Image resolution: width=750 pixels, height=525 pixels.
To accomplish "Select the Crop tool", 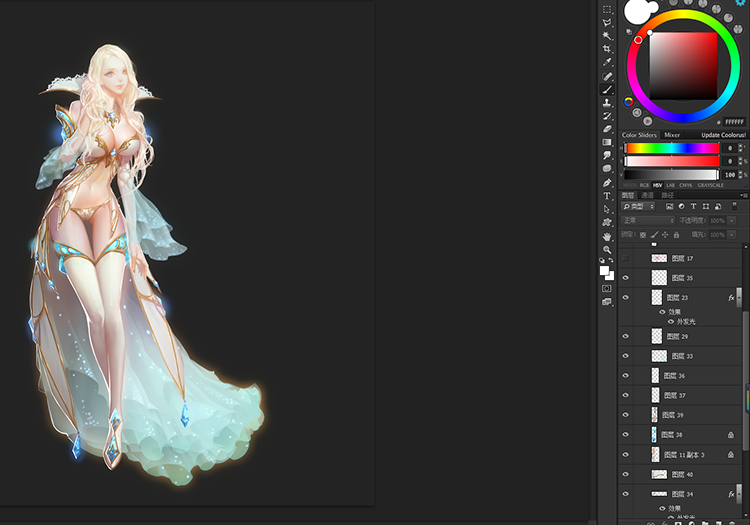I will pyautogui.click(x=607, y=49).
